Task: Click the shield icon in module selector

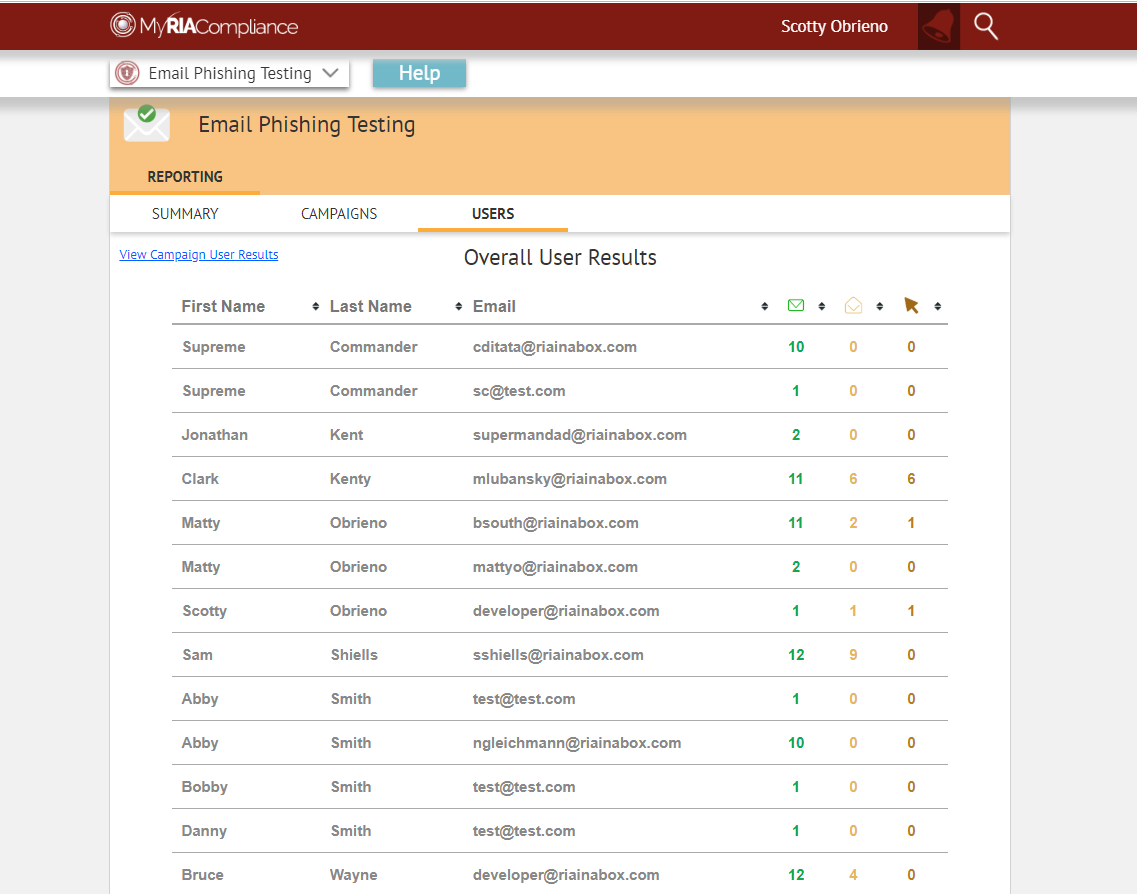Action: coord(127,73)
